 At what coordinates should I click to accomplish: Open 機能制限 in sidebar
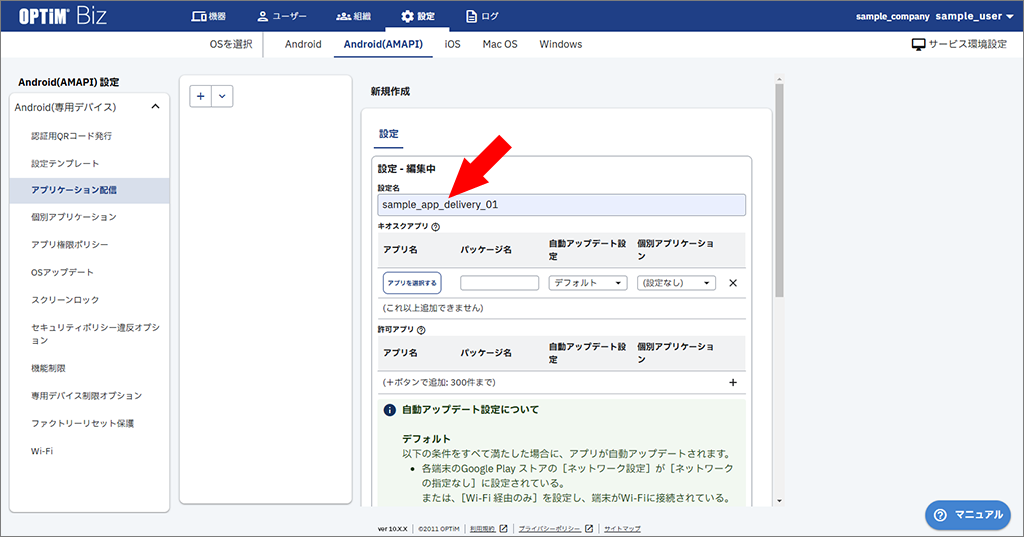click(48, 368)
